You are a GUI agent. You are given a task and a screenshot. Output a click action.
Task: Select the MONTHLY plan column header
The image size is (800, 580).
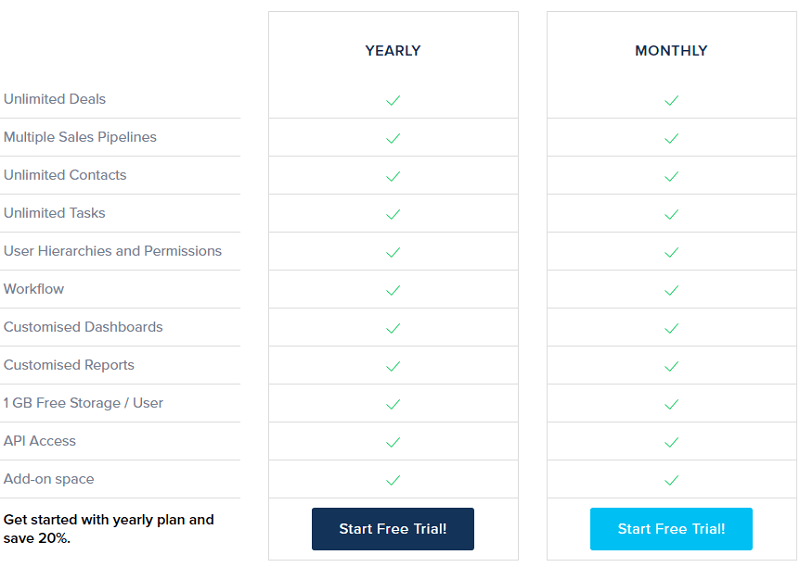(x=671, y=51)
